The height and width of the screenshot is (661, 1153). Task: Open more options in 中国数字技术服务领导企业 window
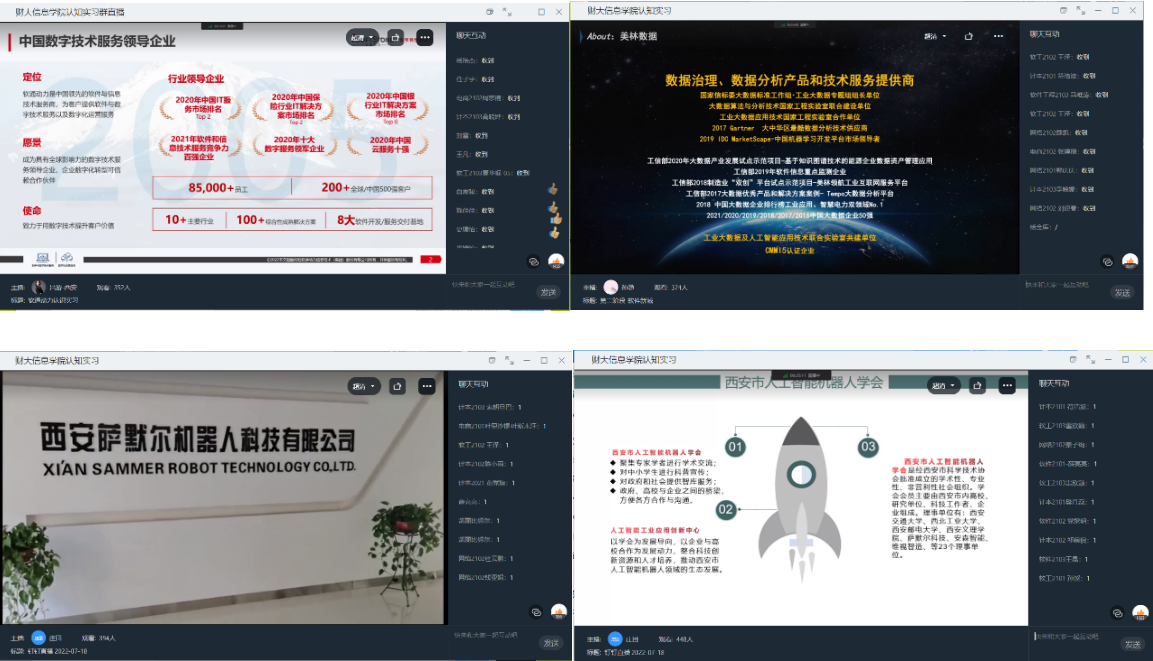pos(425,37)
